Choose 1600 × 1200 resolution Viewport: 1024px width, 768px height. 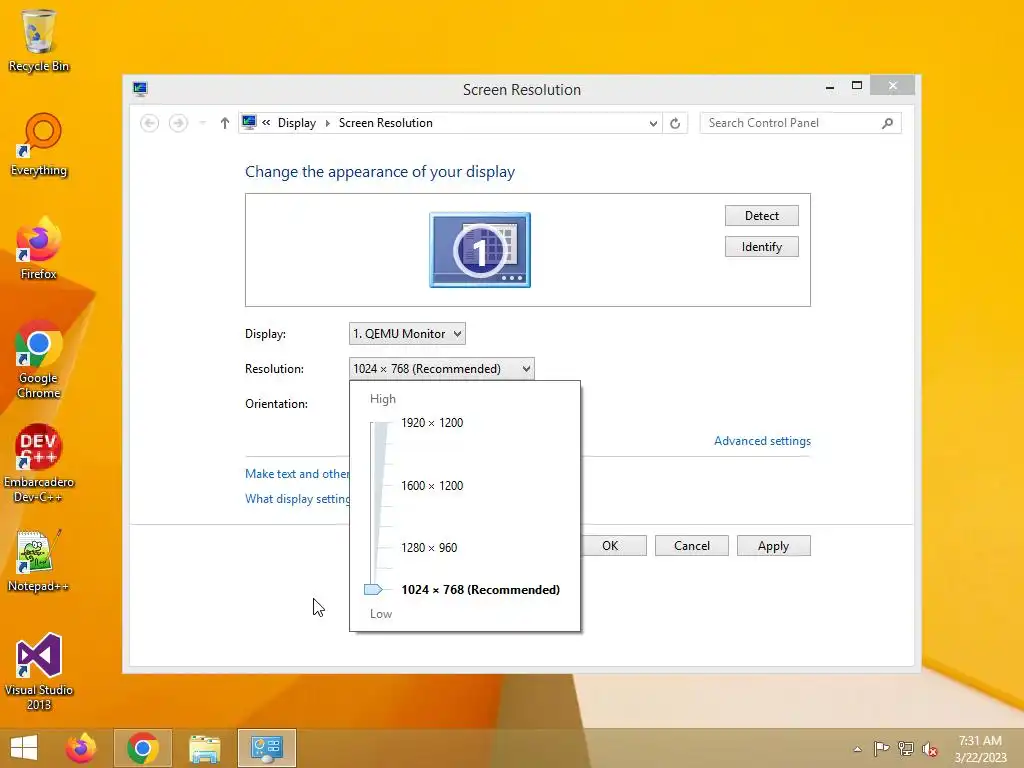(x=432, y=485)
